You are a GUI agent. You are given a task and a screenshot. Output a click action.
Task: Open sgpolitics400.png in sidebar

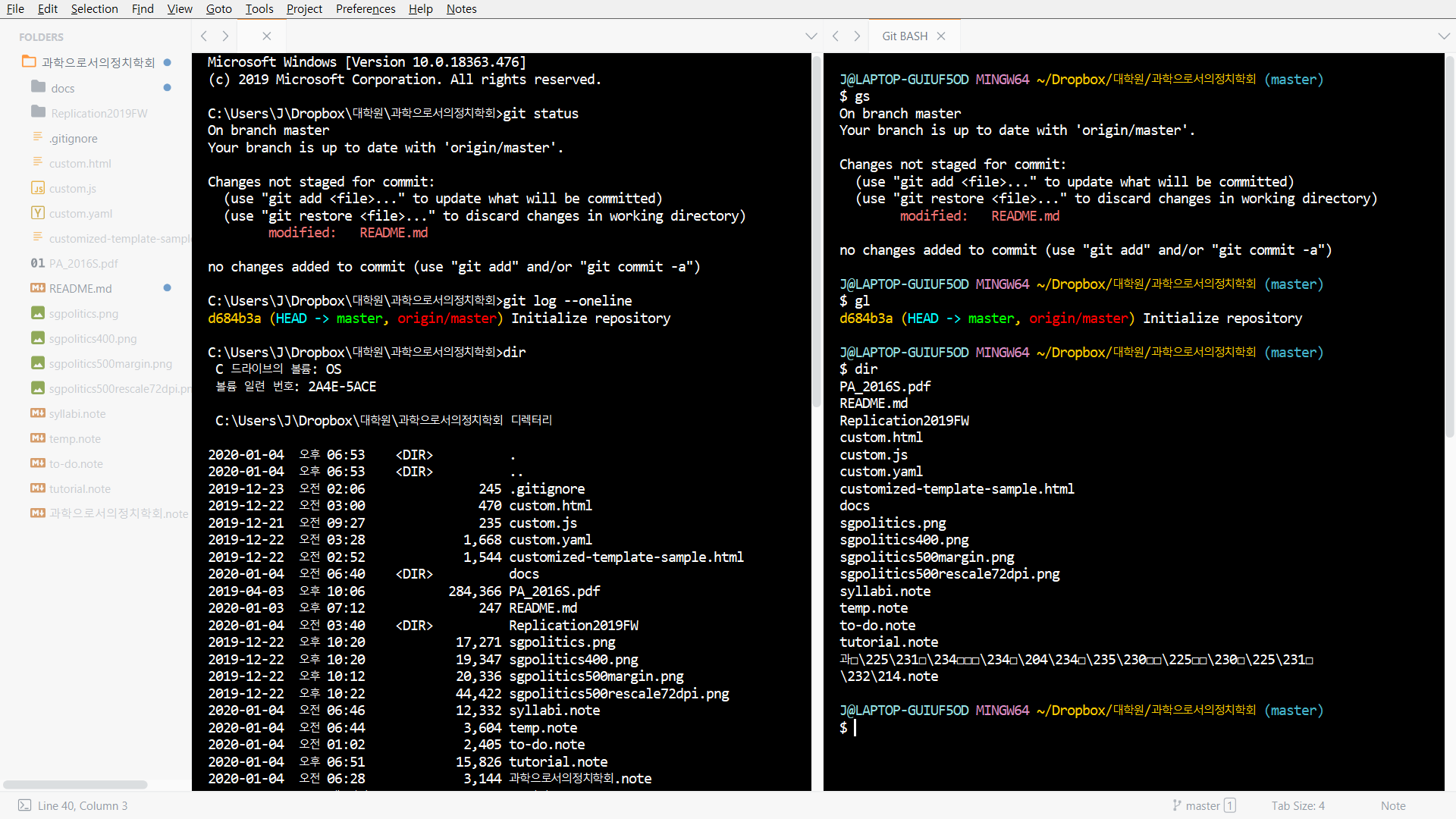click(93, 339)
